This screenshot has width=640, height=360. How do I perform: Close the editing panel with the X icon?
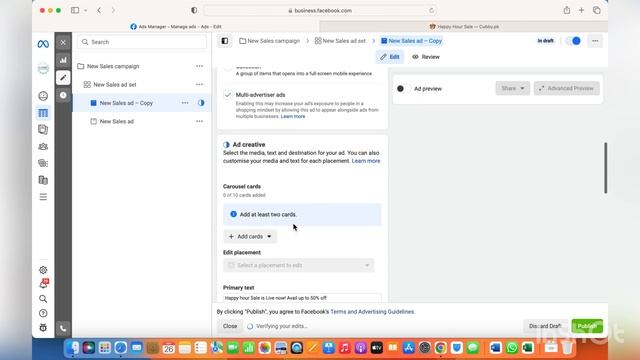(x=63, y=42)
